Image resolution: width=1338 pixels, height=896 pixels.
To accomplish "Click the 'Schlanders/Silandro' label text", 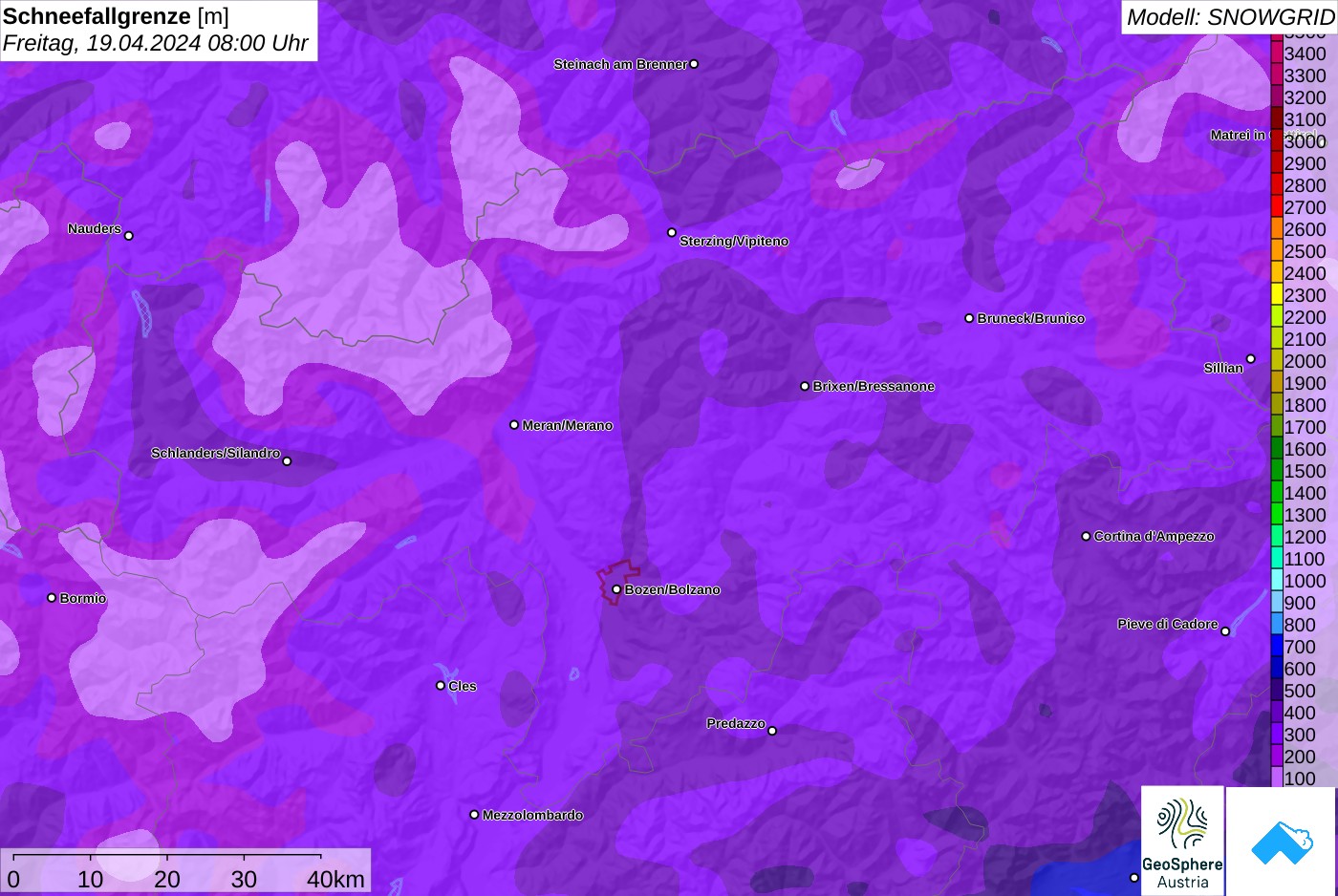I will click(216, 453).
